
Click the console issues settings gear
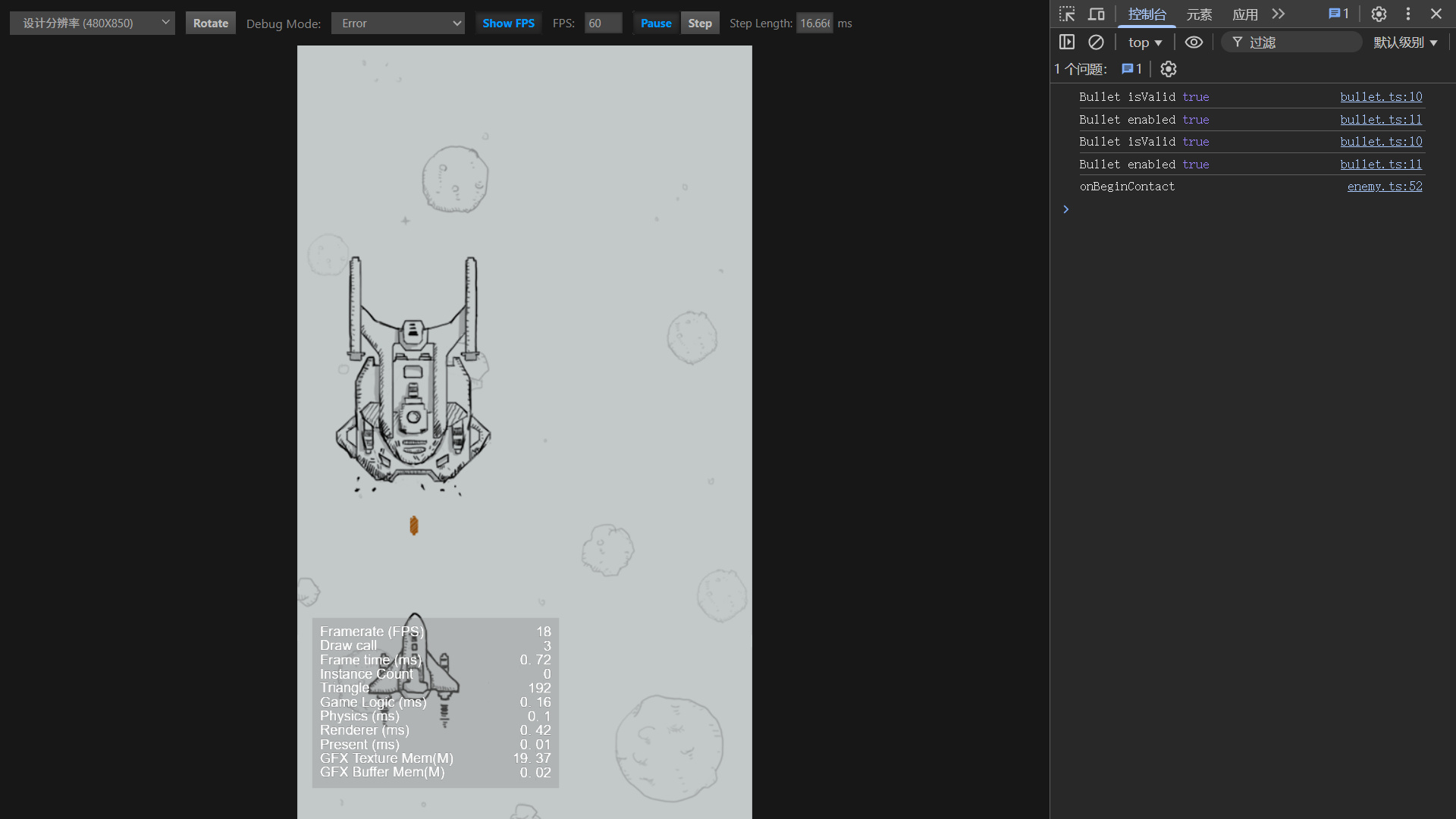point(1169,69)
